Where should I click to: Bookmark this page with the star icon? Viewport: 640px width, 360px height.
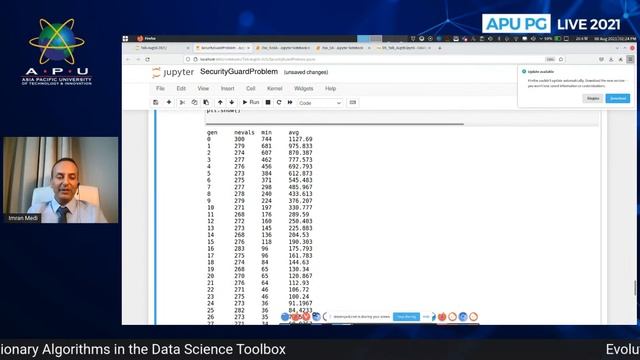point(561,60)
